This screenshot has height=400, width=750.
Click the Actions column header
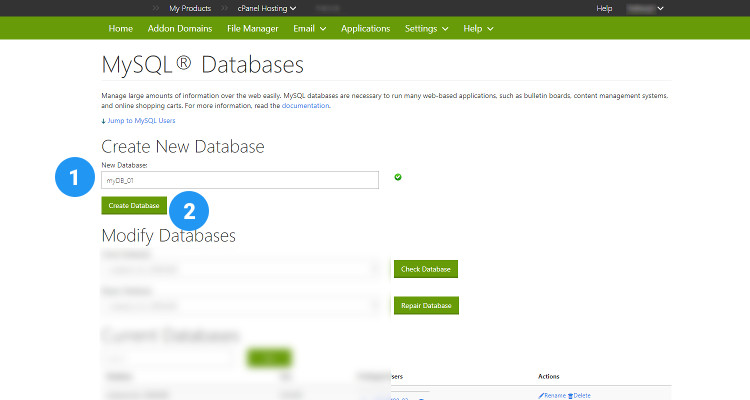pyautogui.click(x=549, y=377)
